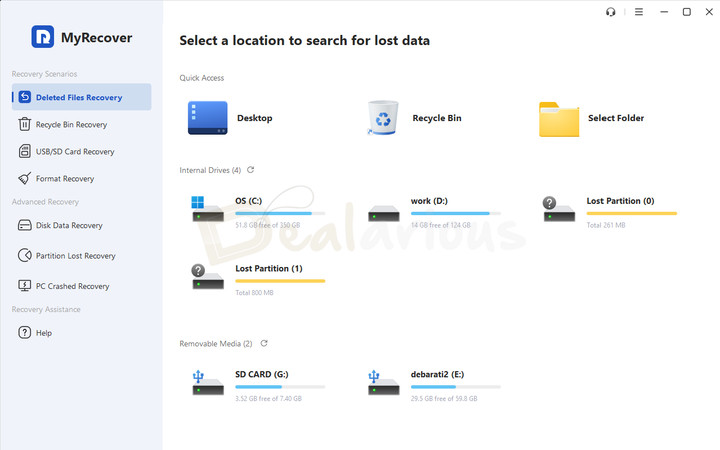Click the Lost Partition (1) yellow usage bar

pyautogui.click(x=280, y=281)
